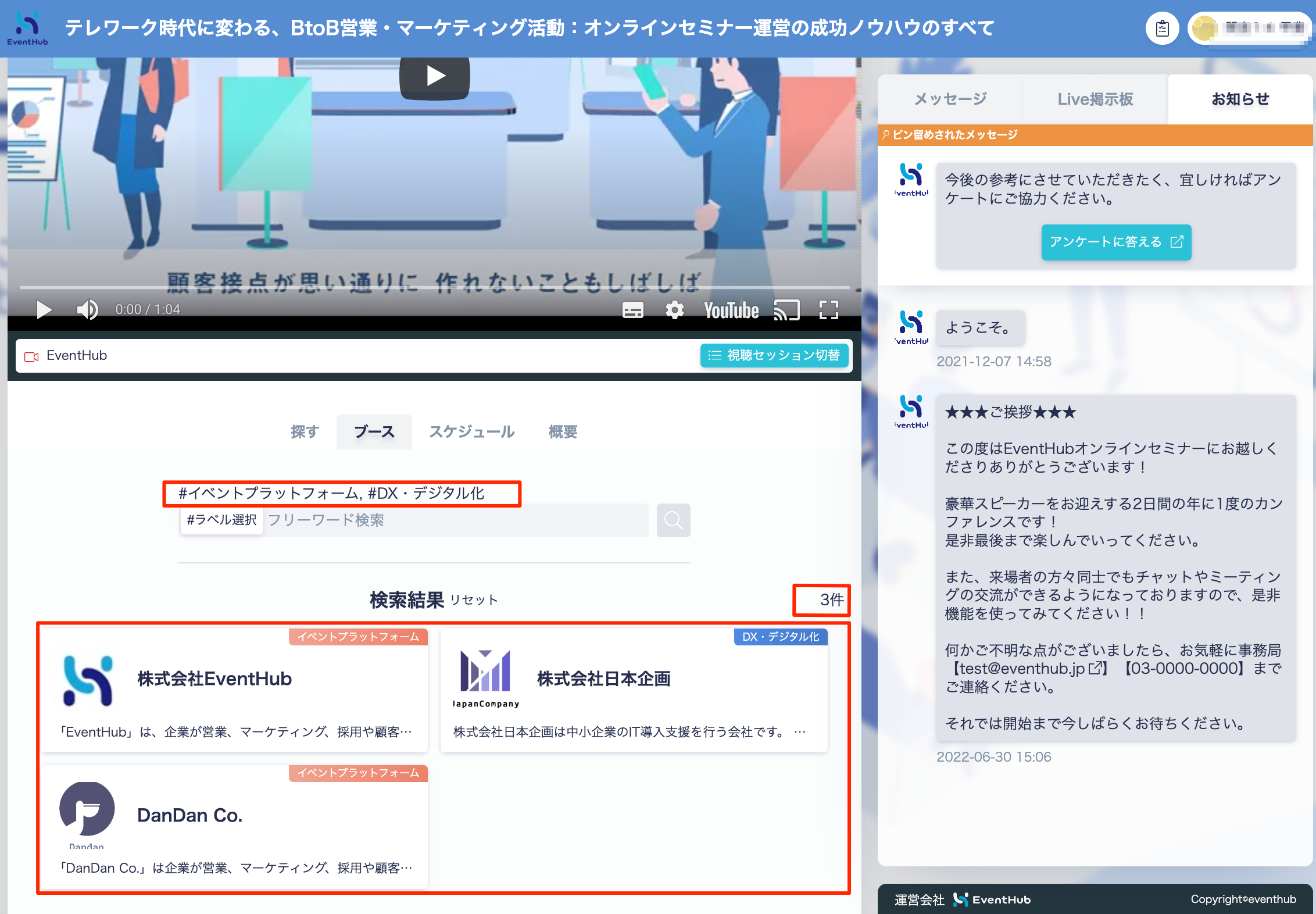Click イベントプラットフォーム tag on DanDan card
Image resolution: width=1316 pixels, height=914 pixels.
(x=358, y=773)
